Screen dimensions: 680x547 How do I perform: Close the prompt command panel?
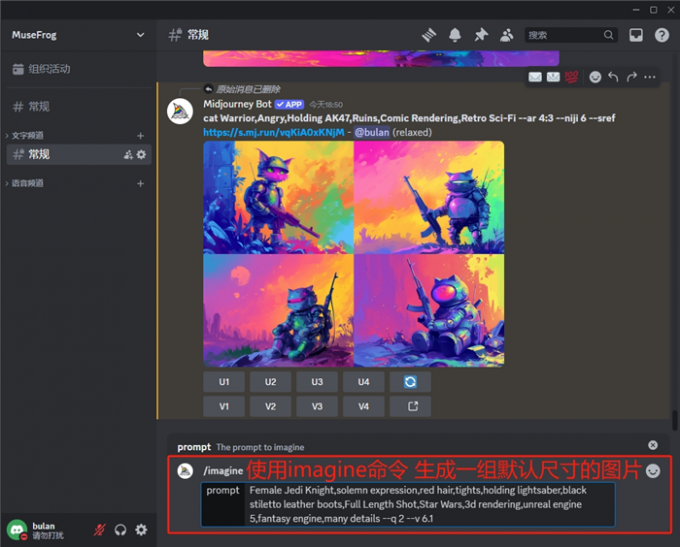point(653,445)
